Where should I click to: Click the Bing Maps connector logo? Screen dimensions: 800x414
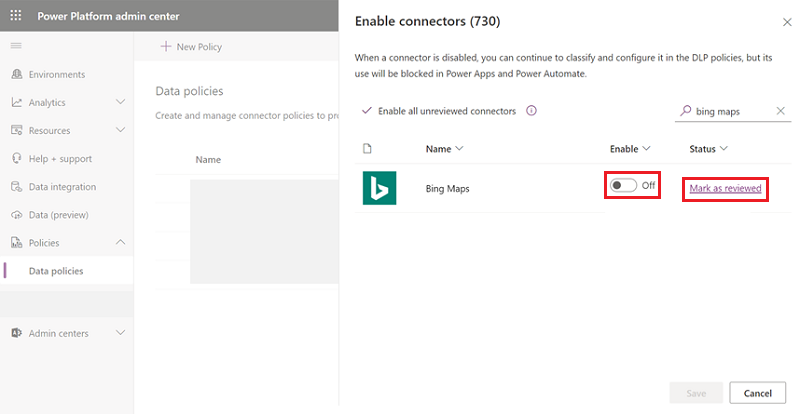pyautogui.click(x=379, y=188)
